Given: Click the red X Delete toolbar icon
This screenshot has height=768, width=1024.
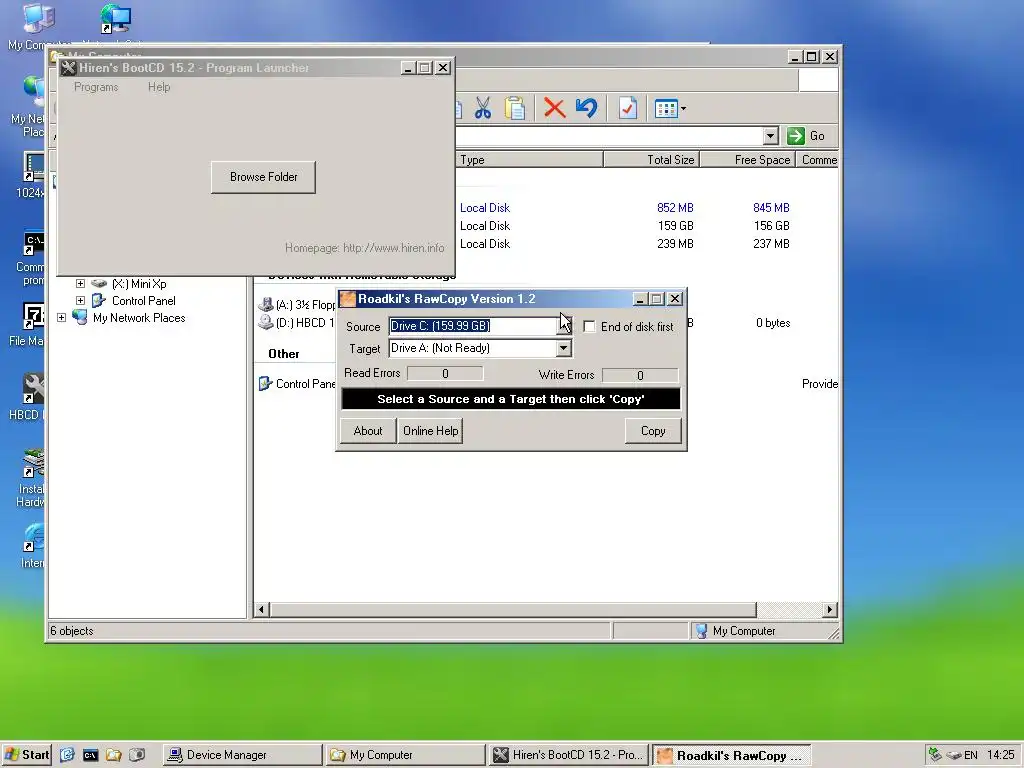Looking at the screenshot, I should [554, 108].
